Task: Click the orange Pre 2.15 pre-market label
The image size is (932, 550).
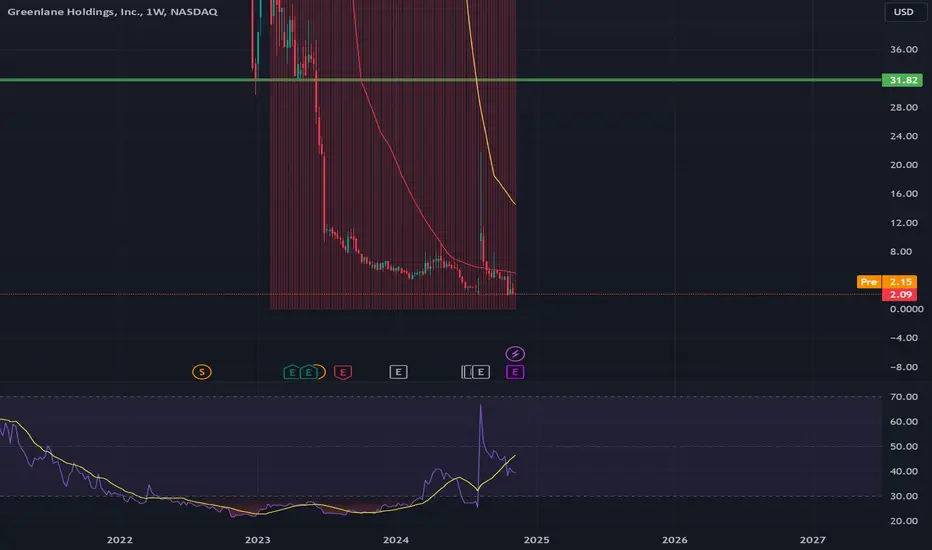Action: tap(889, 282)
